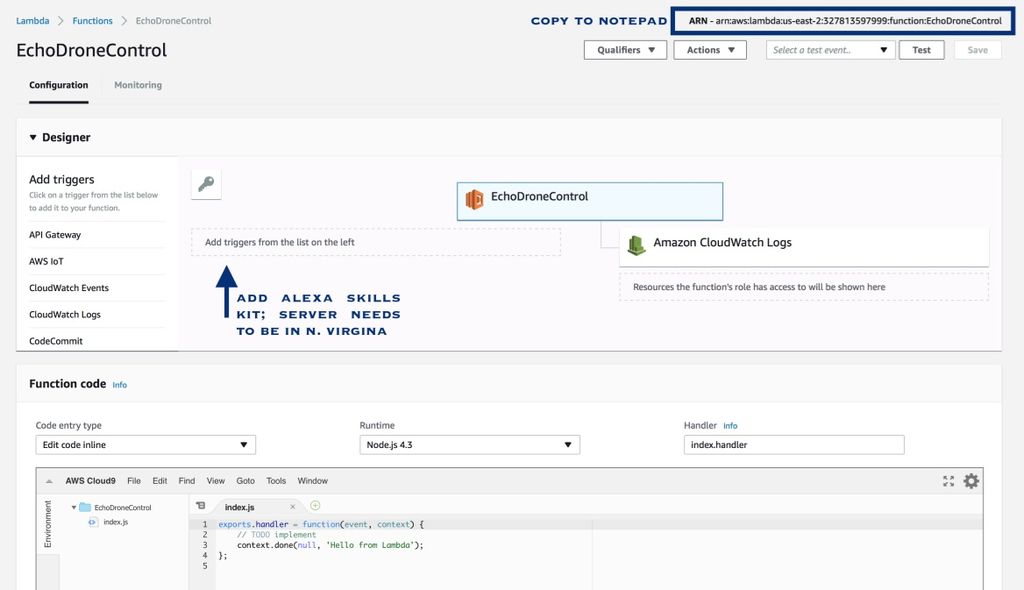This screenshot has width=1024, height=590.
Task: Open the Runtime Node.js 4.3 dropdown
Action: point(470,445)
